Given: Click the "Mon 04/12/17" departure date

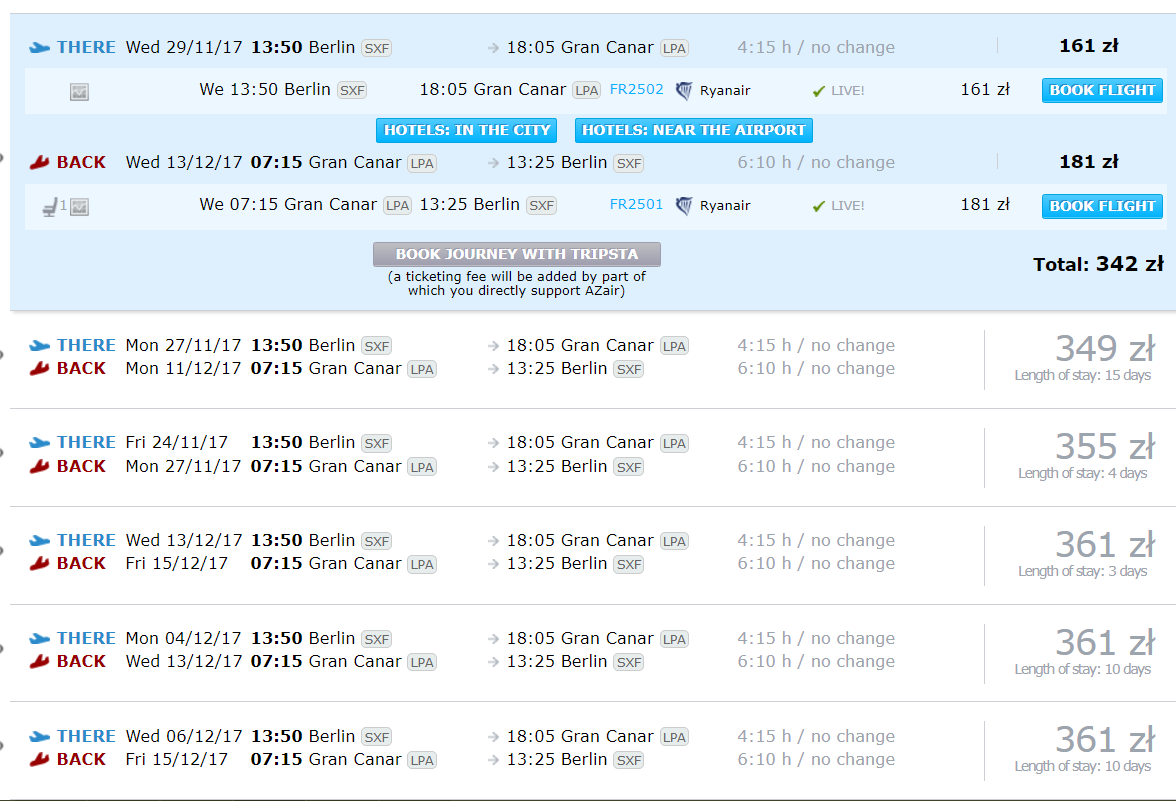Looking at the screenshot, I should (x=184, y=638).
